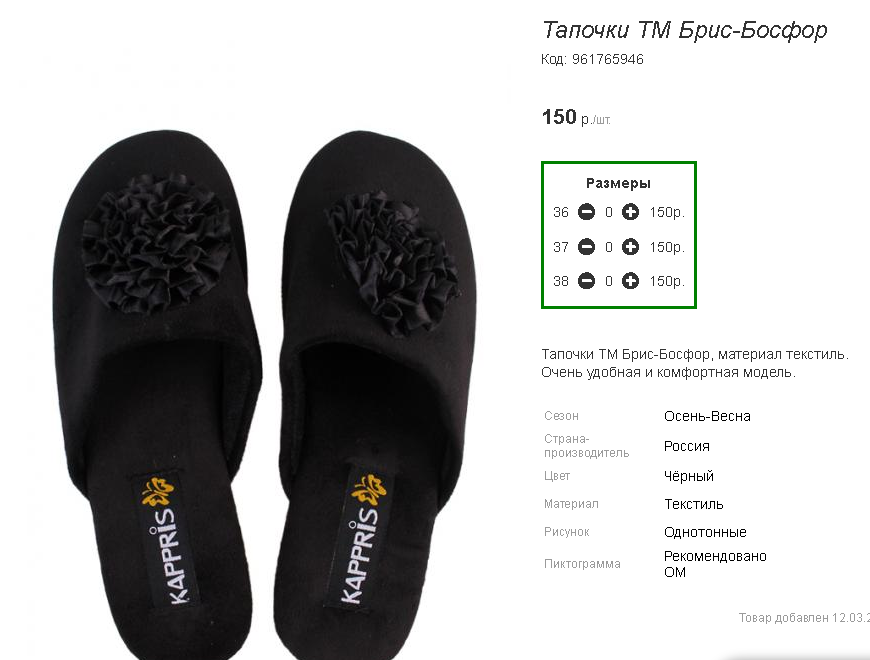
Task: Click the size 36 quantity value
Action: click(609, 212)
